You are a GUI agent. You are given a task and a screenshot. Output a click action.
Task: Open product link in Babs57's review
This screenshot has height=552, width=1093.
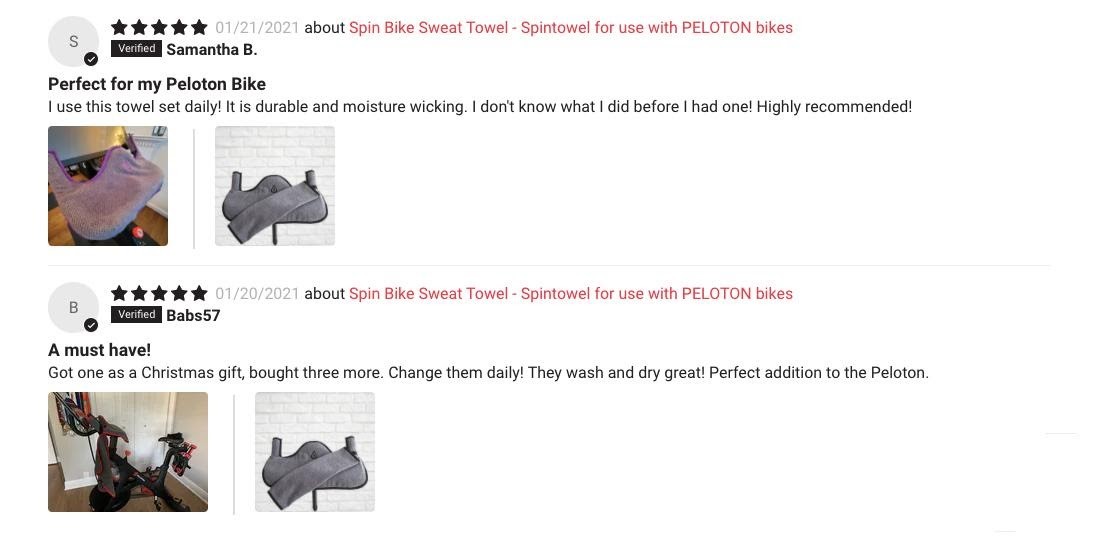coord(571,293)
